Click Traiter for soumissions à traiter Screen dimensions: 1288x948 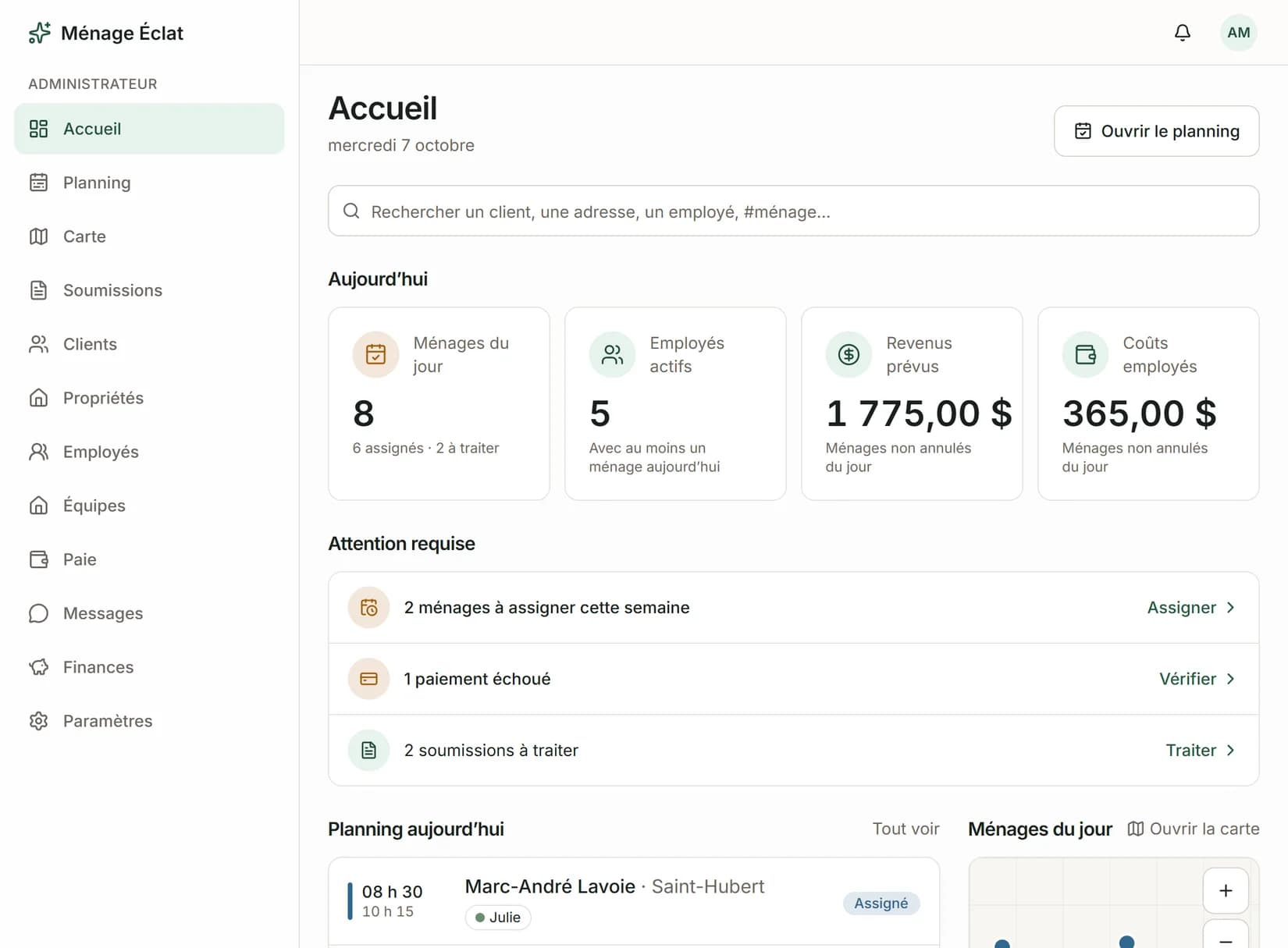(x=1201, y=751)
